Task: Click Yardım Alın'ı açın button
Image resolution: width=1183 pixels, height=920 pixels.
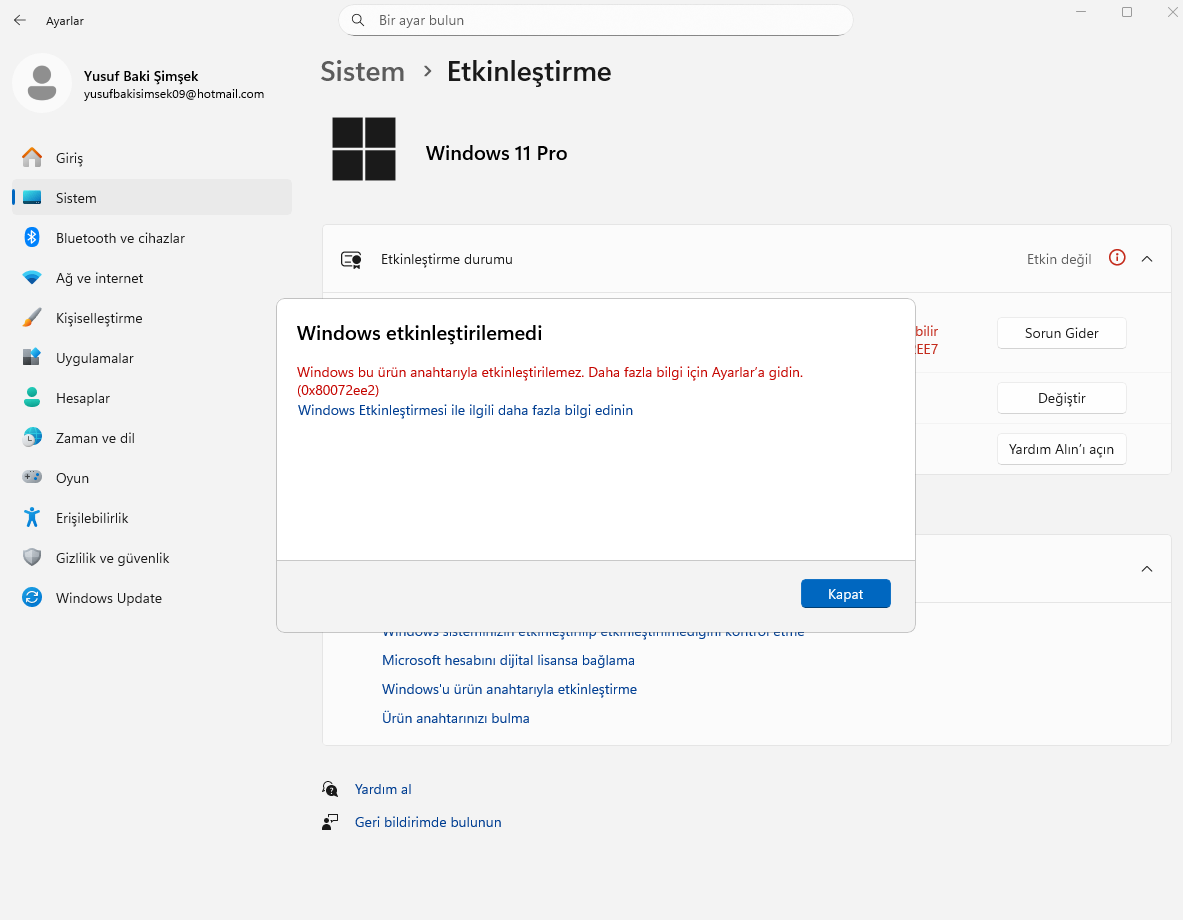Action: 1062,449
